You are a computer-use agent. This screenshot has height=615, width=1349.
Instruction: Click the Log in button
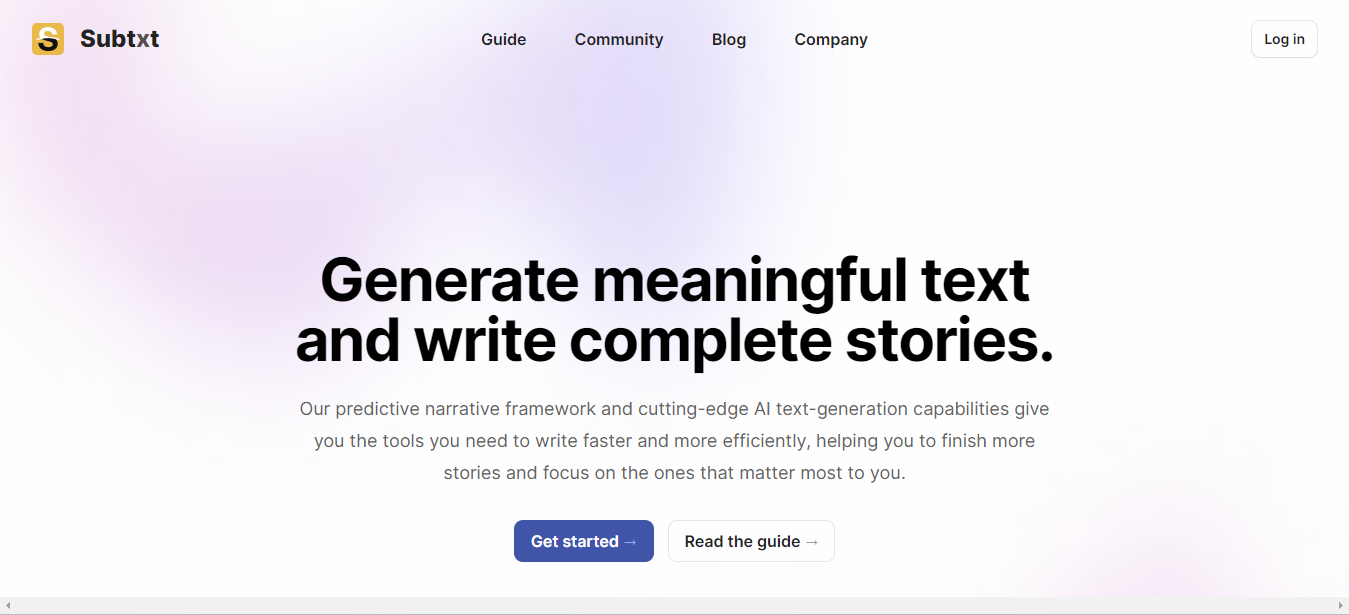[1284, 39]
